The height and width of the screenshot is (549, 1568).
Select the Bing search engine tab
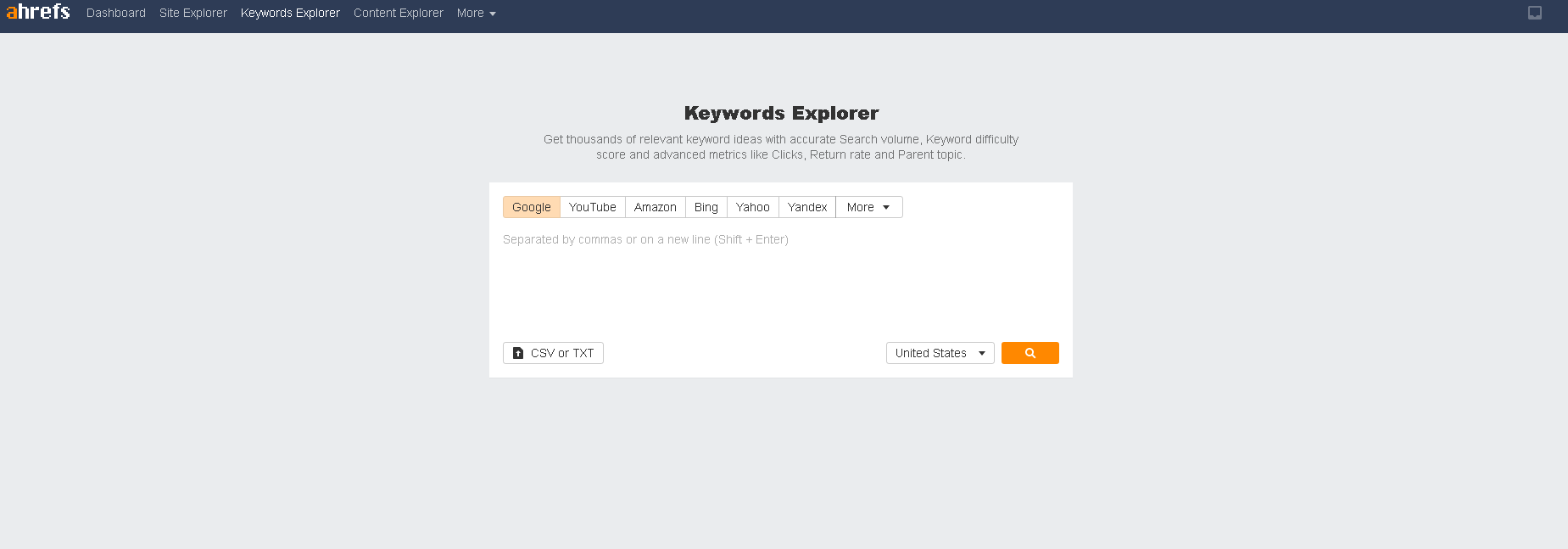click(706, 207)
